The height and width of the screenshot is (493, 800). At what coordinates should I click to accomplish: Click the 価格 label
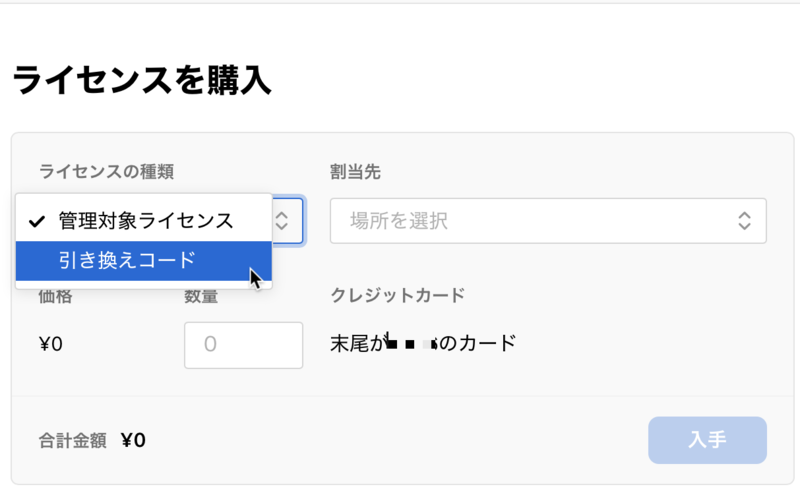[56, 297]
